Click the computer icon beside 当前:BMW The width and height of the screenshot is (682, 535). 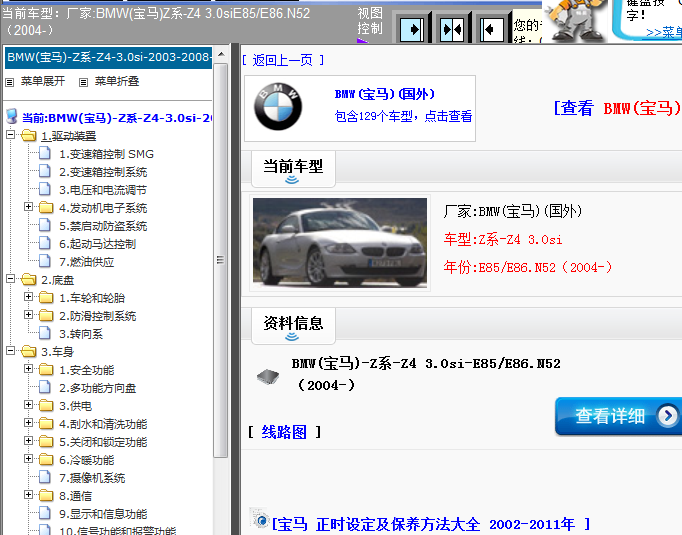point(12,117)
